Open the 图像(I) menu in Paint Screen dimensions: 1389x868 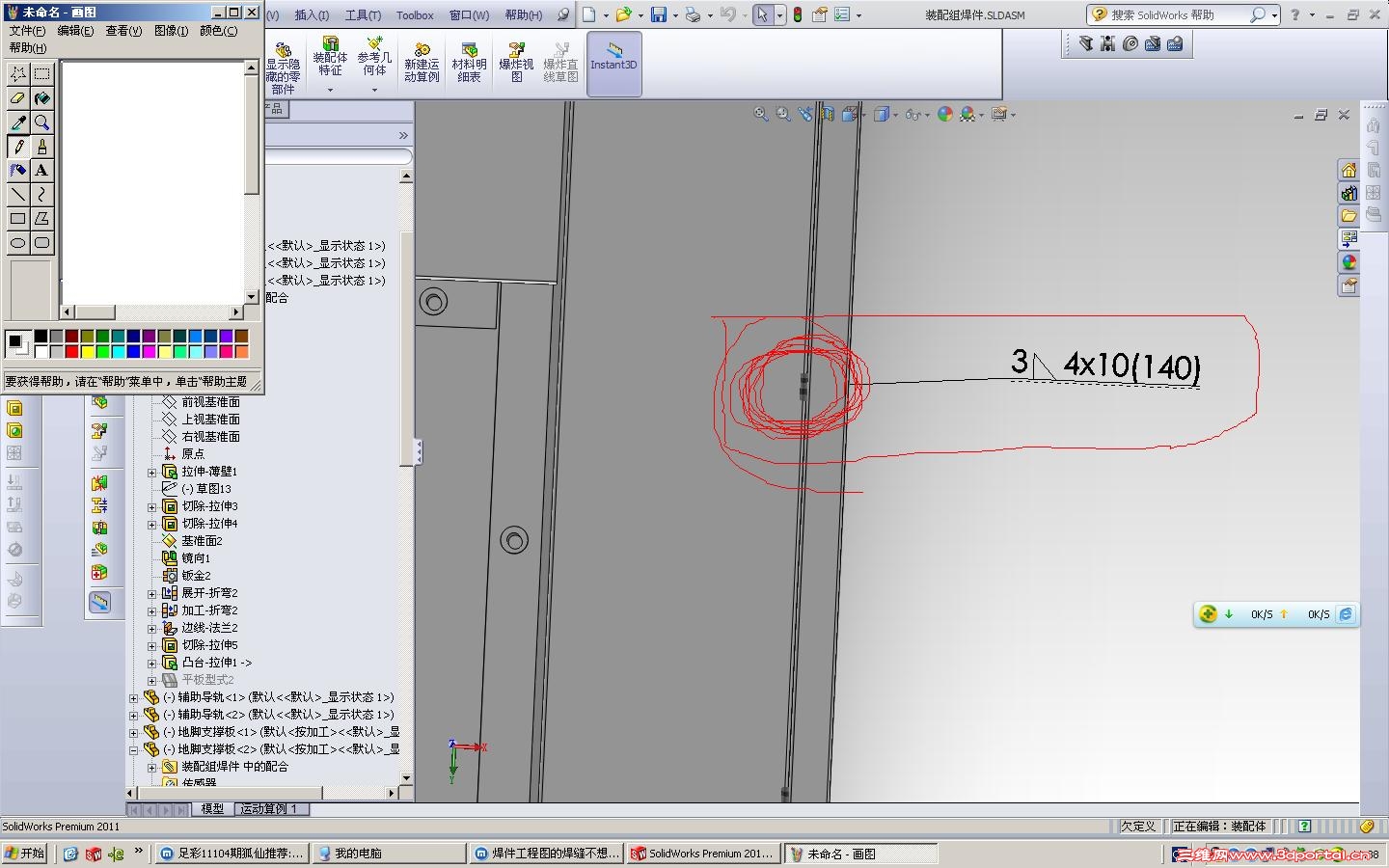click(x=172, y=31)
